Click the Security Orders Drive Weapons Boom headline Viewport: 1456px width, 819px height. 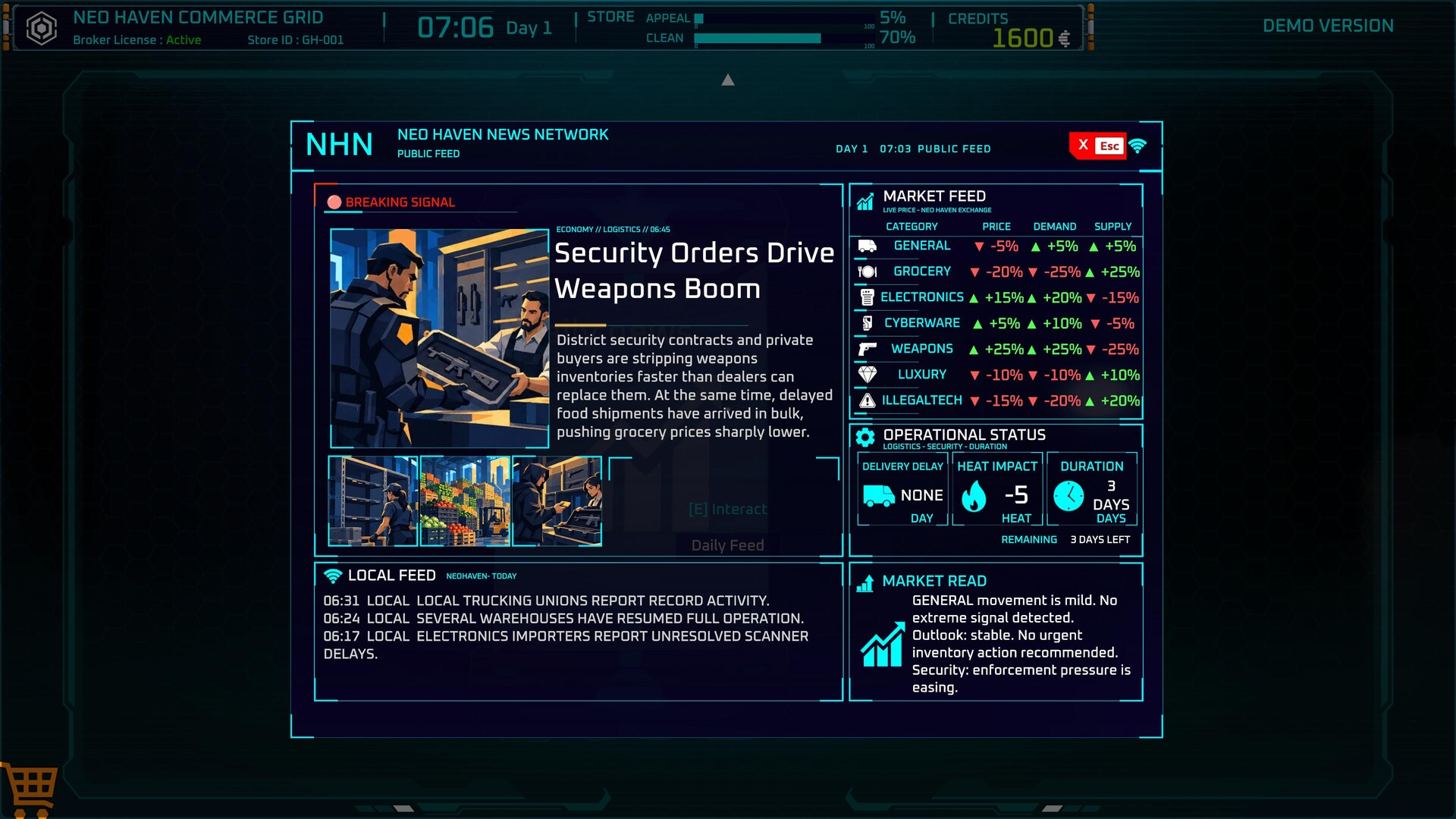[x=694, y=271]
